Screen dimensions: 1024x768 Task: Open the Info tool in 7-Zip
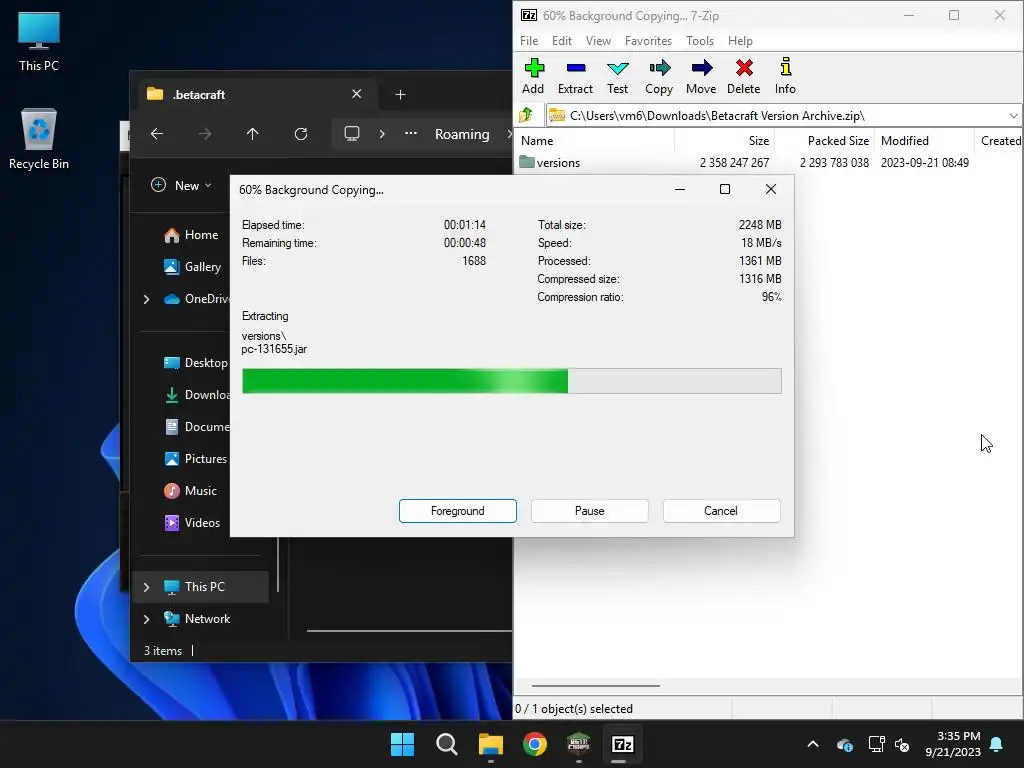(785, 76)
